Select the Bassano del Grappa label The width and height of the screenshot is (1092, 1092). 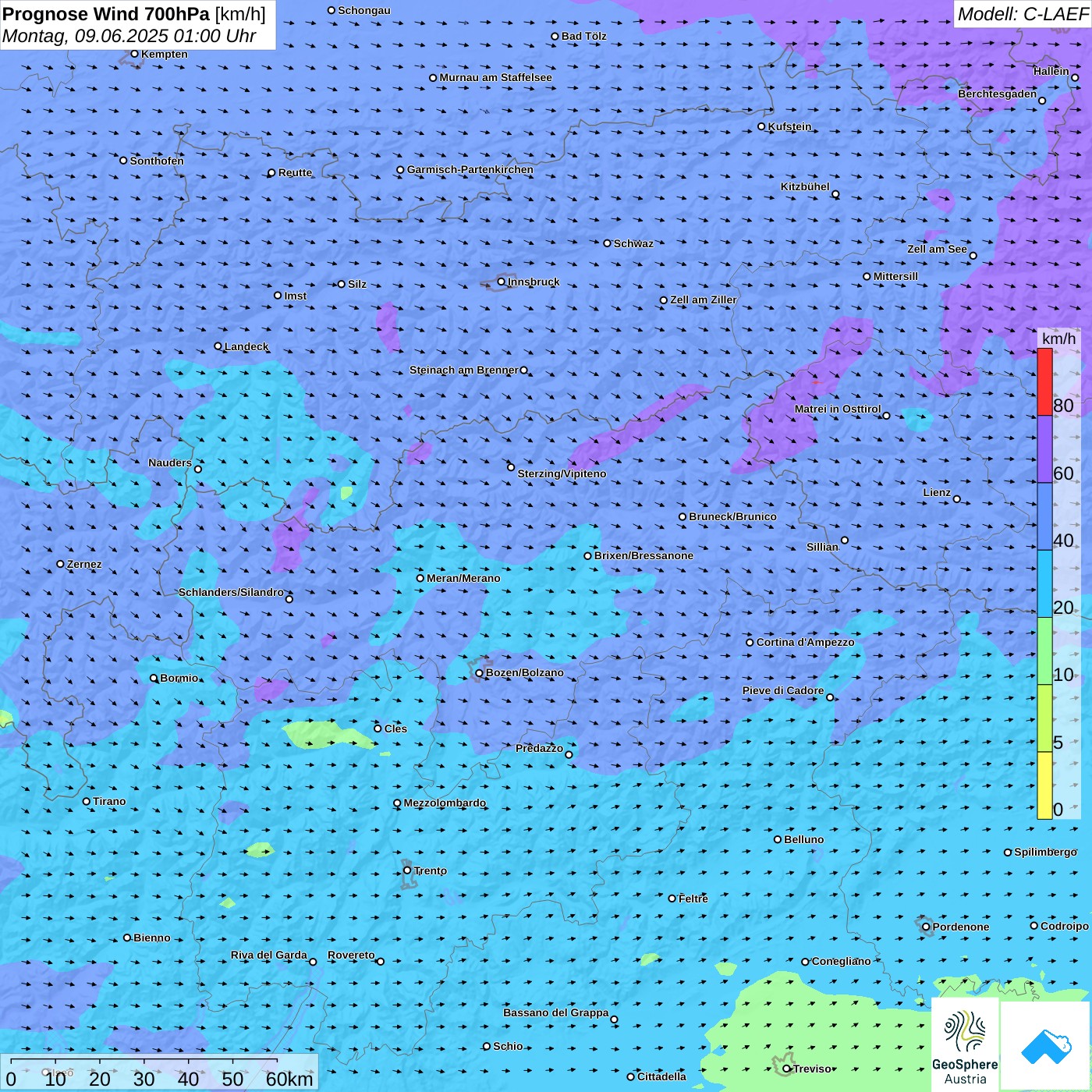[556, 1012]
